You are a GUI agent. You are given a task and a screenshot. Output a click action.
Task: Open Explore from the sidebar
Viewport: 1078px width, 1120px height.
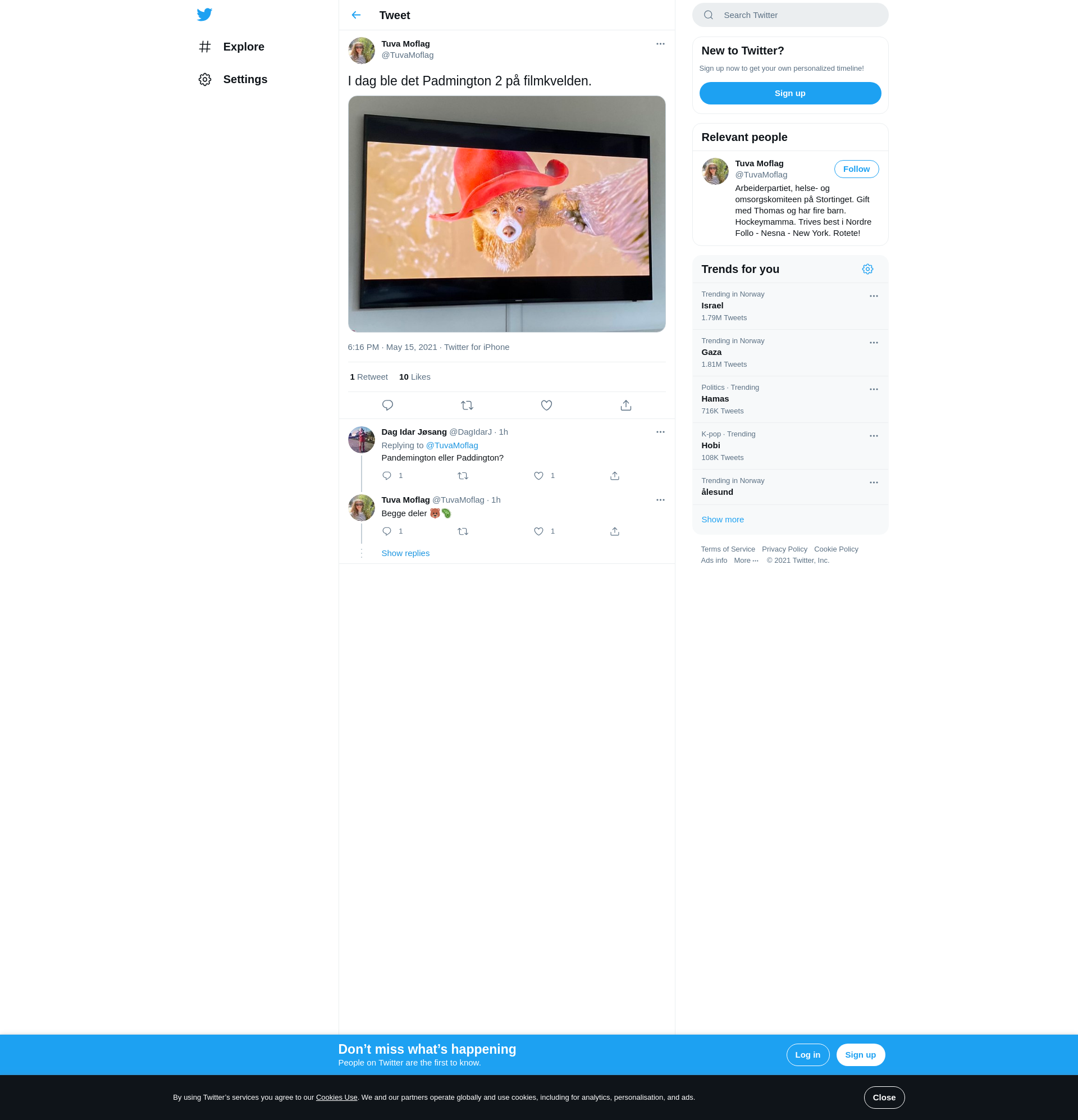pyautogui.click(x=231, y=47)
